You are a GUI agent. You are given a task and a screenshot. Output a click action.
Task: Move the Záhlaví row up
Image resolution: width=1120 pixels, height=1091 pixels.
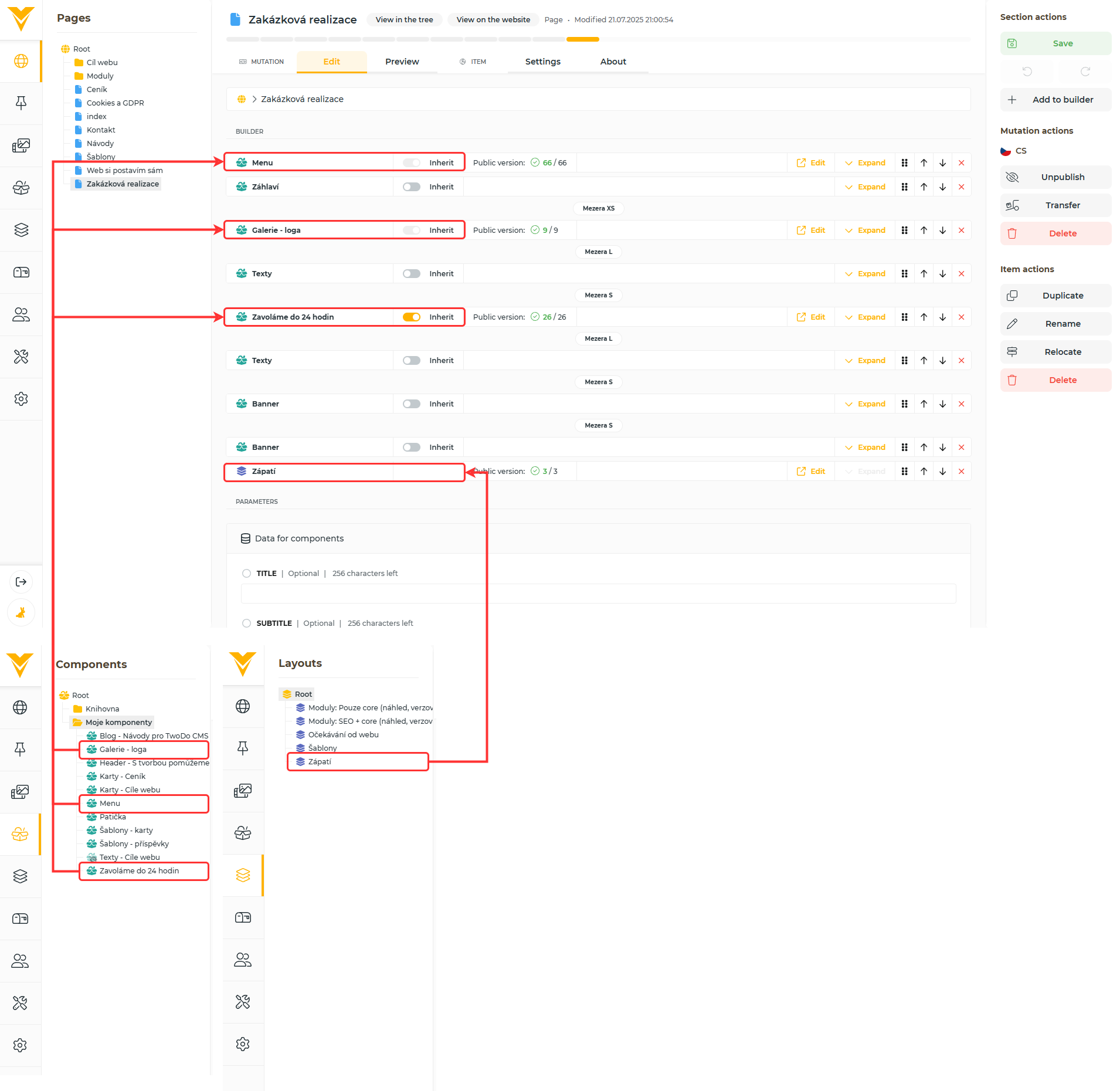924,187
